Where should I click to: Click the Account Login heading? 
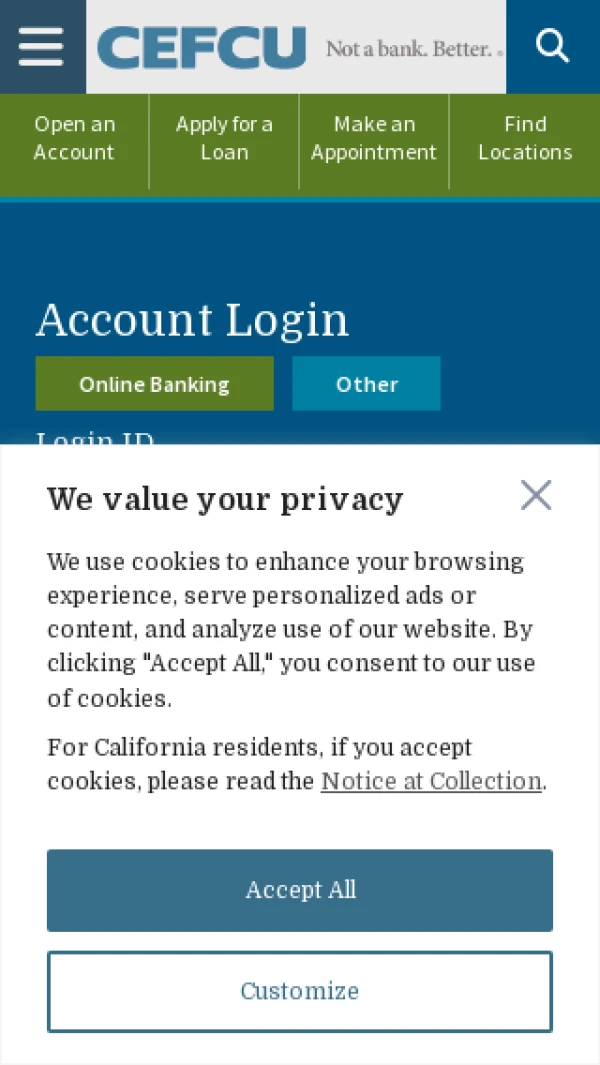[192, 319]
